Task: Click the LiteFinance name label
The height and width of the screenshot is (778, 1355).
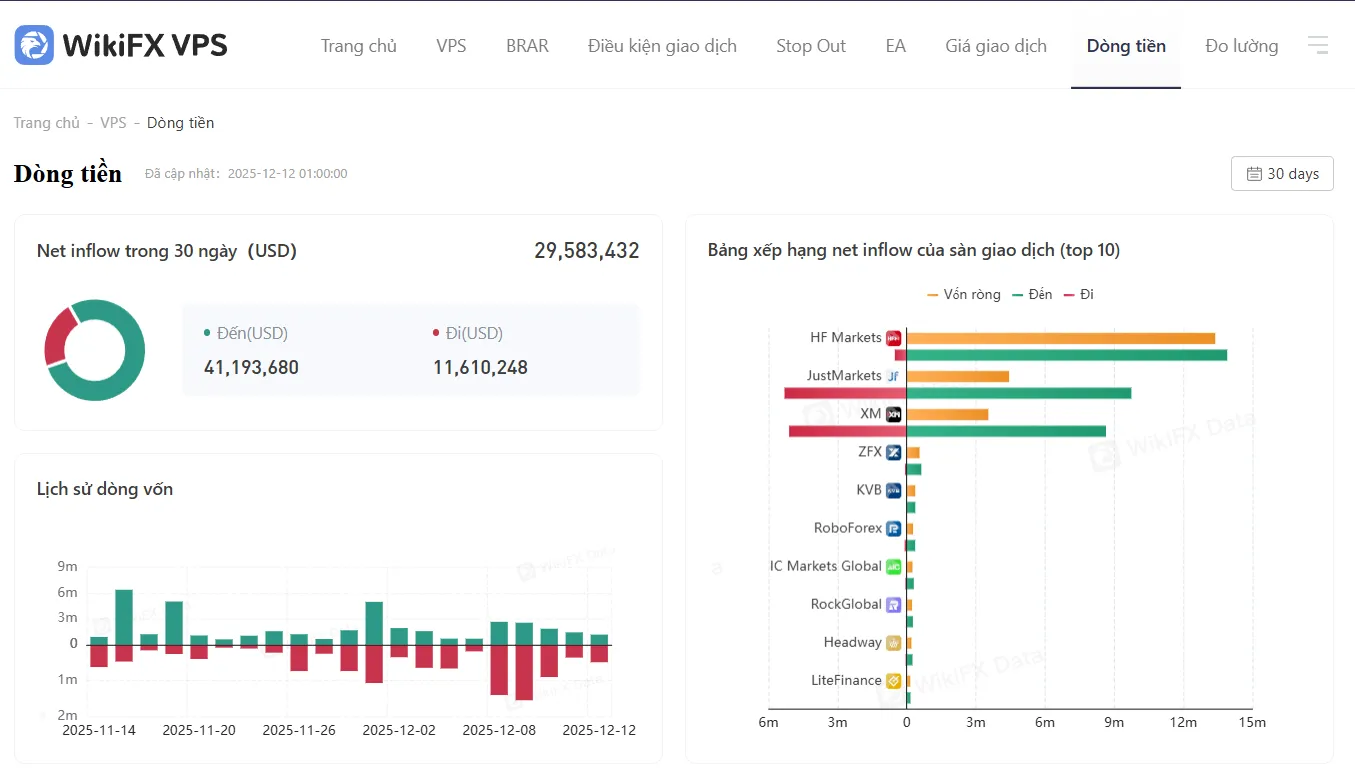Action: (846, 680)
